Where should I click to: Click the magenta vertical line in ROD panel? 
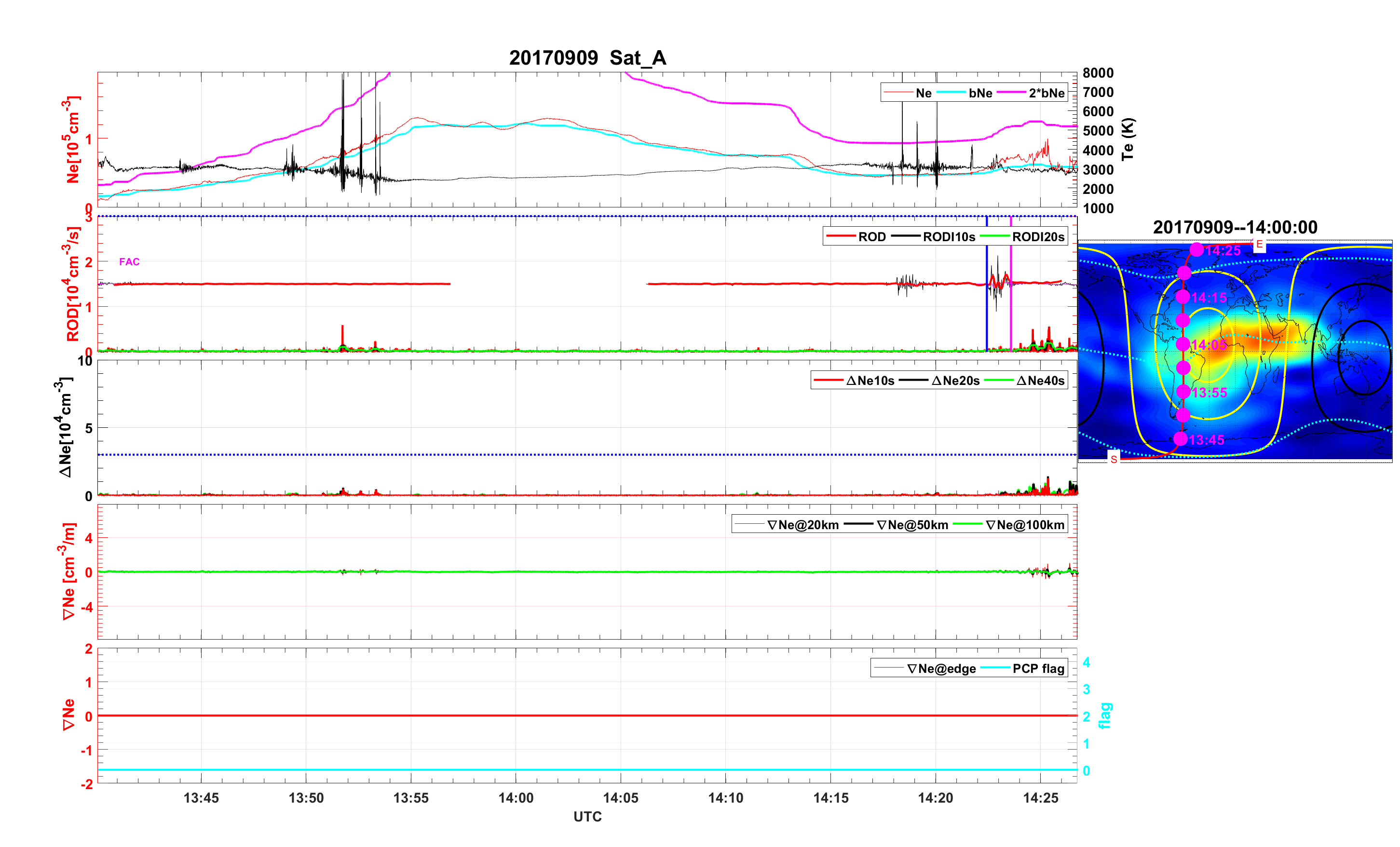pyautogui.click(x=1011, y=318)
